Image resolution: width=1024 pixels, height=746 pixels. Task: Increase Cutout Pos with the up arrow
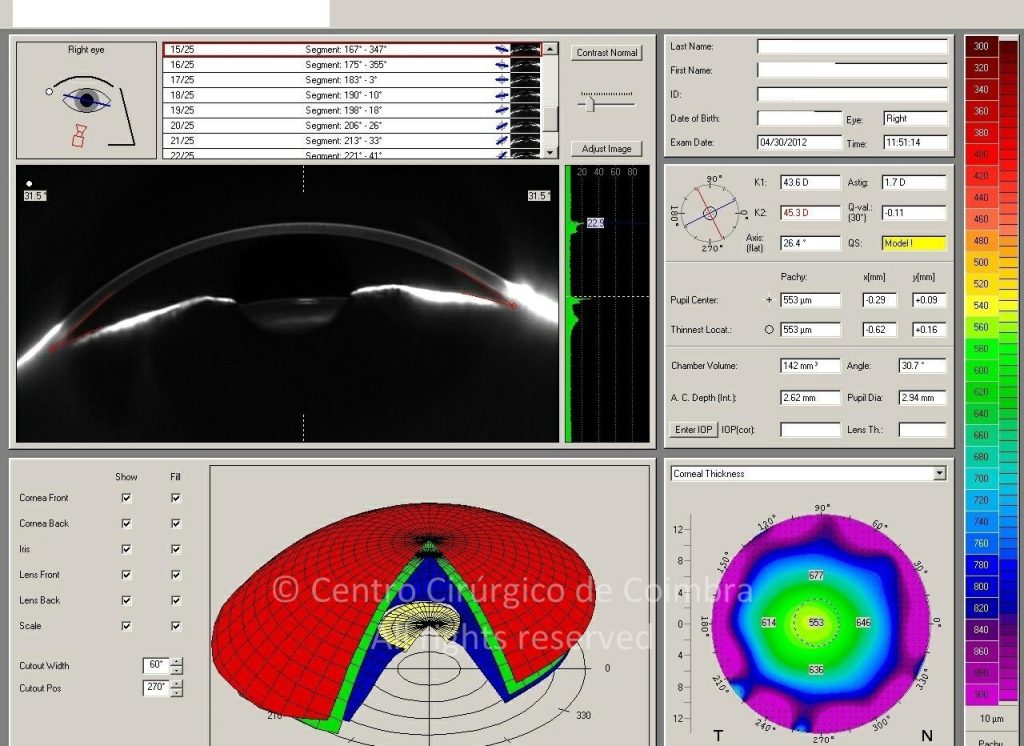(176, 684)
